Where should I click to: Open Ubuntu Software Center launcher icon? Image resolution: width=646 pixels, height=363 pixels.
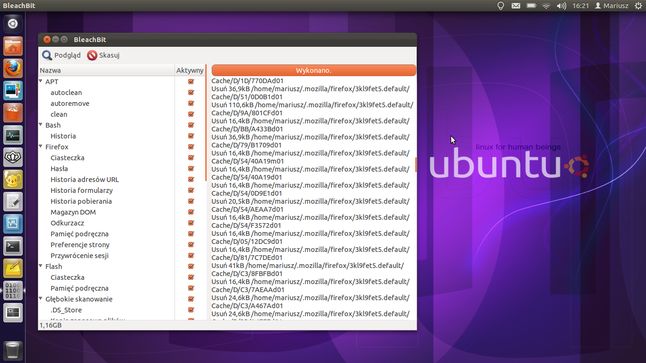(13, 112)
